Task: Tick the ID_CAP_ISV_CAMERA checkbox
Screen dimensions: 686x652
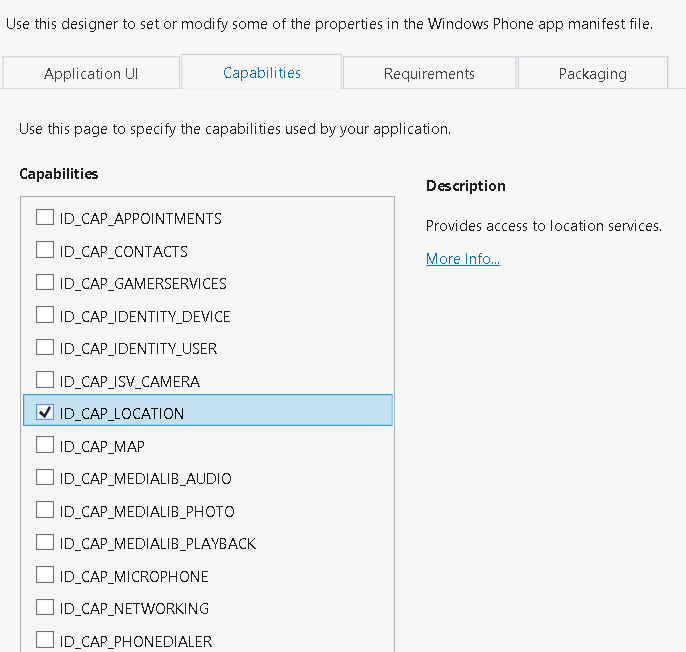Action: click(45, 380)
